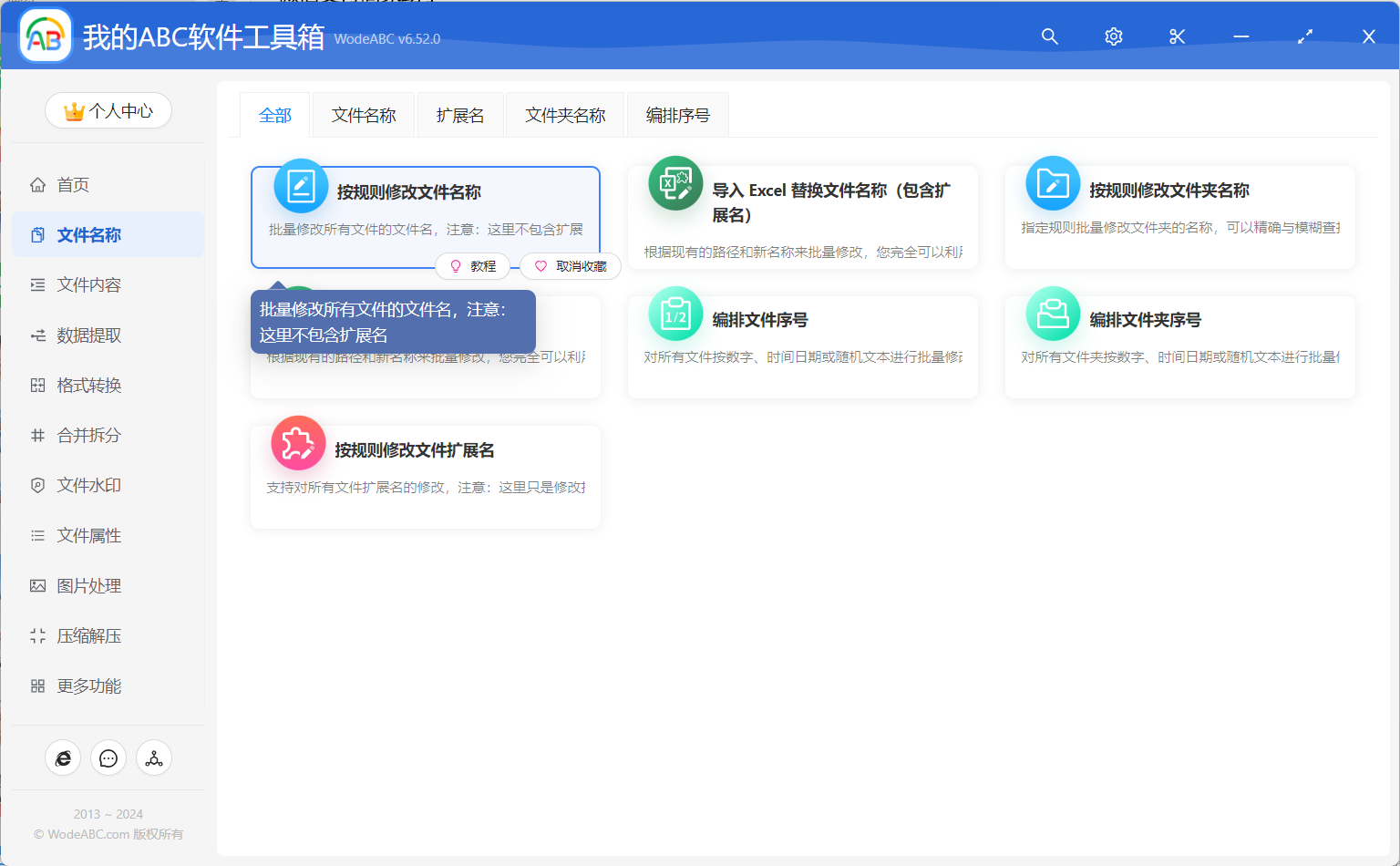Open the feedback chat bubble icon
This screenshot has height=866, width=1400.
108,758
